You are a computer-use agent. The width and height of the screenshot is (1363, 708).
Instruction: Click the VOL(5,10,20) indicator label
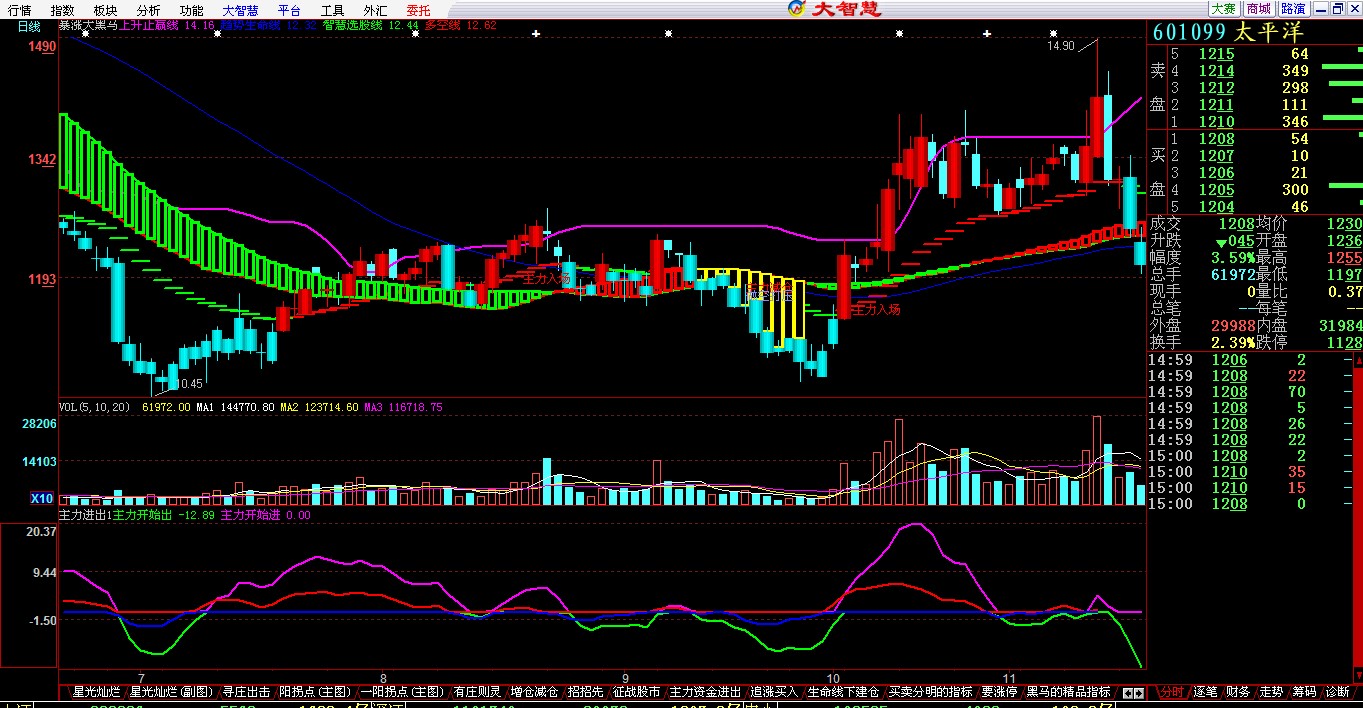(x=94, y=407)
